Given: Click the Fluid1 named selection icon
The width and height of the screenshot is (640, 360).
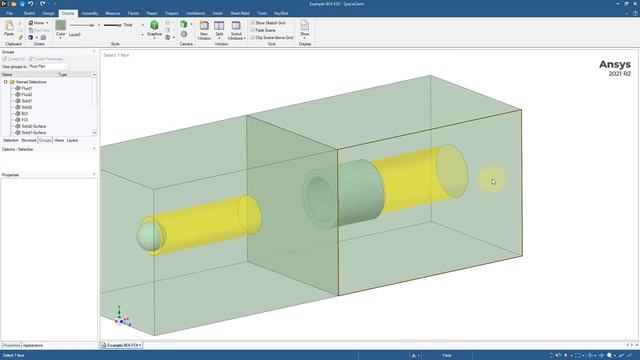Looking at the screenshot, I should tap(18, 88).
